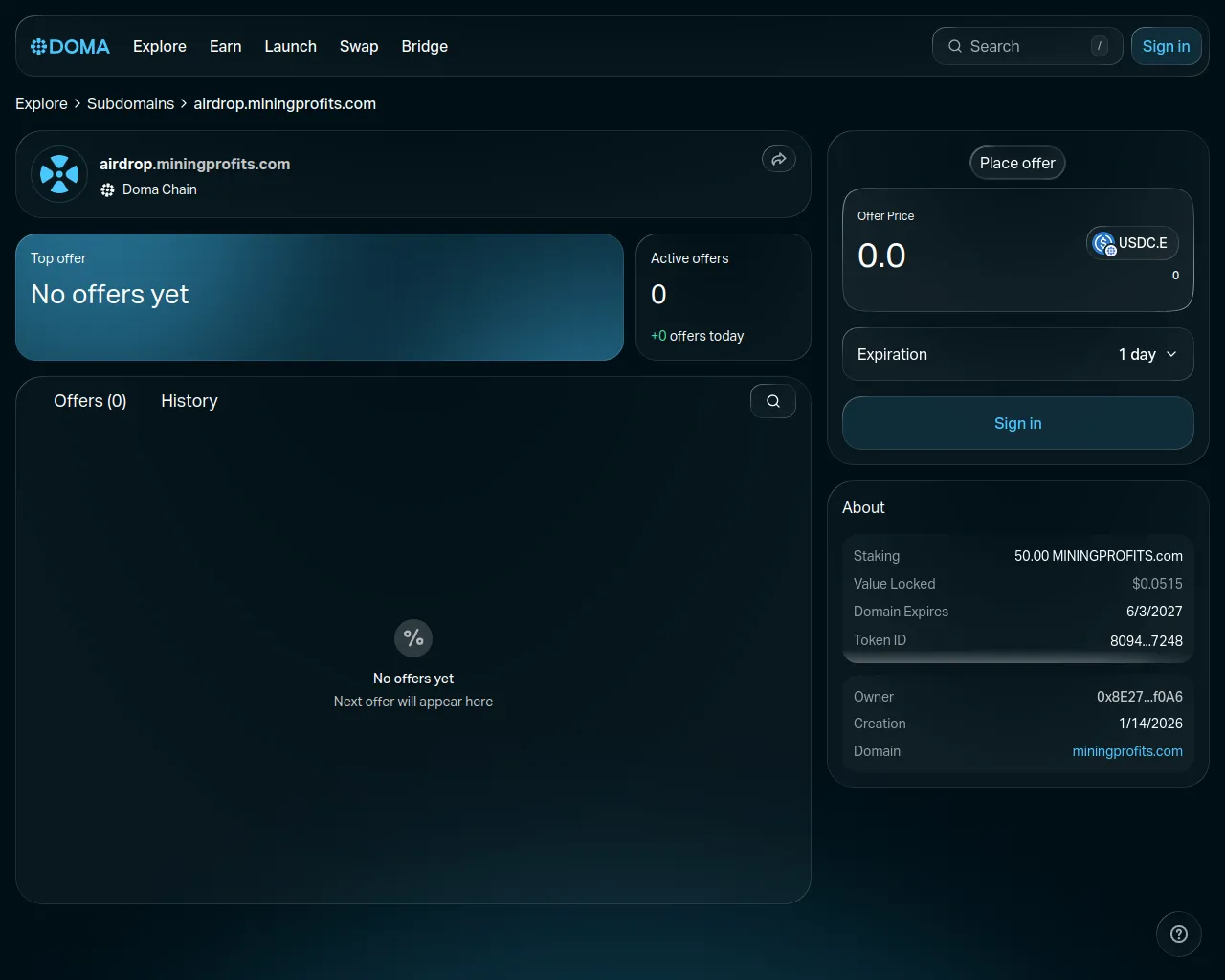Switch to the Offers (0) tab
Image resolution: width=1225 pixels, height=980 pixels.
click(x=90, y=401)
